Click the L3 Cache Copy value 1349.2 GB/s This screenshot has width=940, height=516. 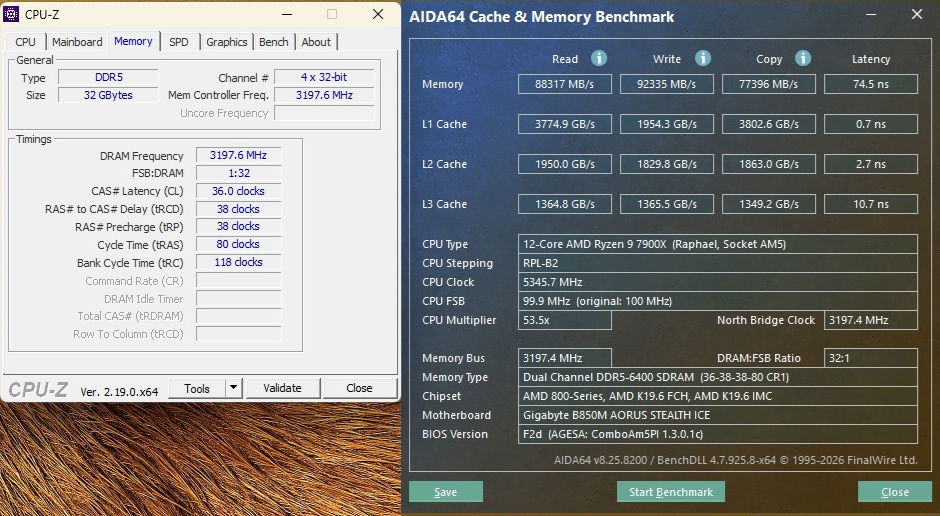(769, 204)
